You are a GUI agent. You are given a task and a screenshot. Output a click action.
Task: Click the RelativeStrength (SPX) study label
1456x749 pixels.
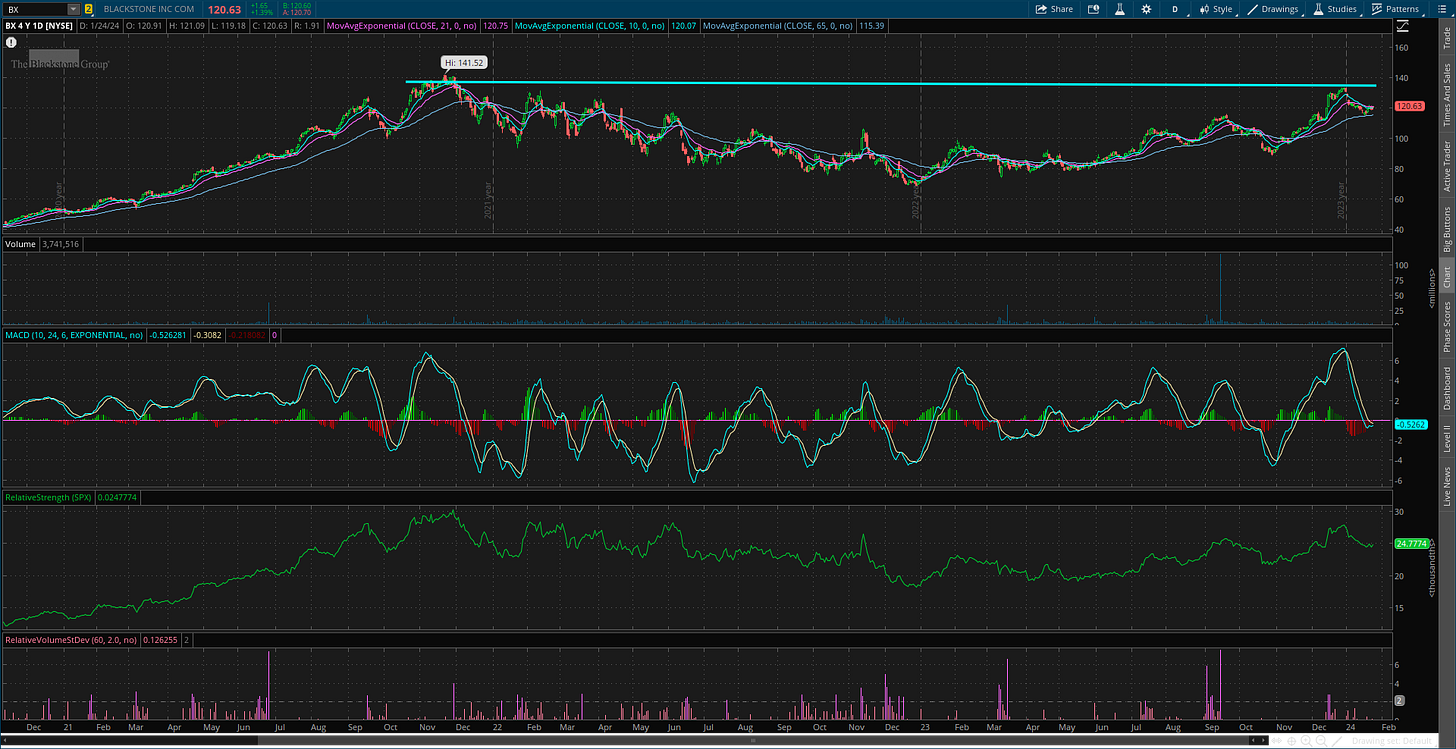click(49, 496)
